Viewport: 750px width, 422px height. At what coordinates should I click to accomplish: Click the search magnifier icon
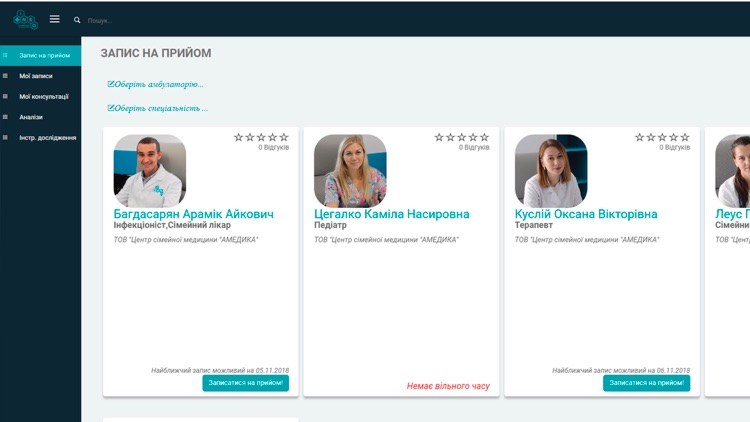(77, 20)
